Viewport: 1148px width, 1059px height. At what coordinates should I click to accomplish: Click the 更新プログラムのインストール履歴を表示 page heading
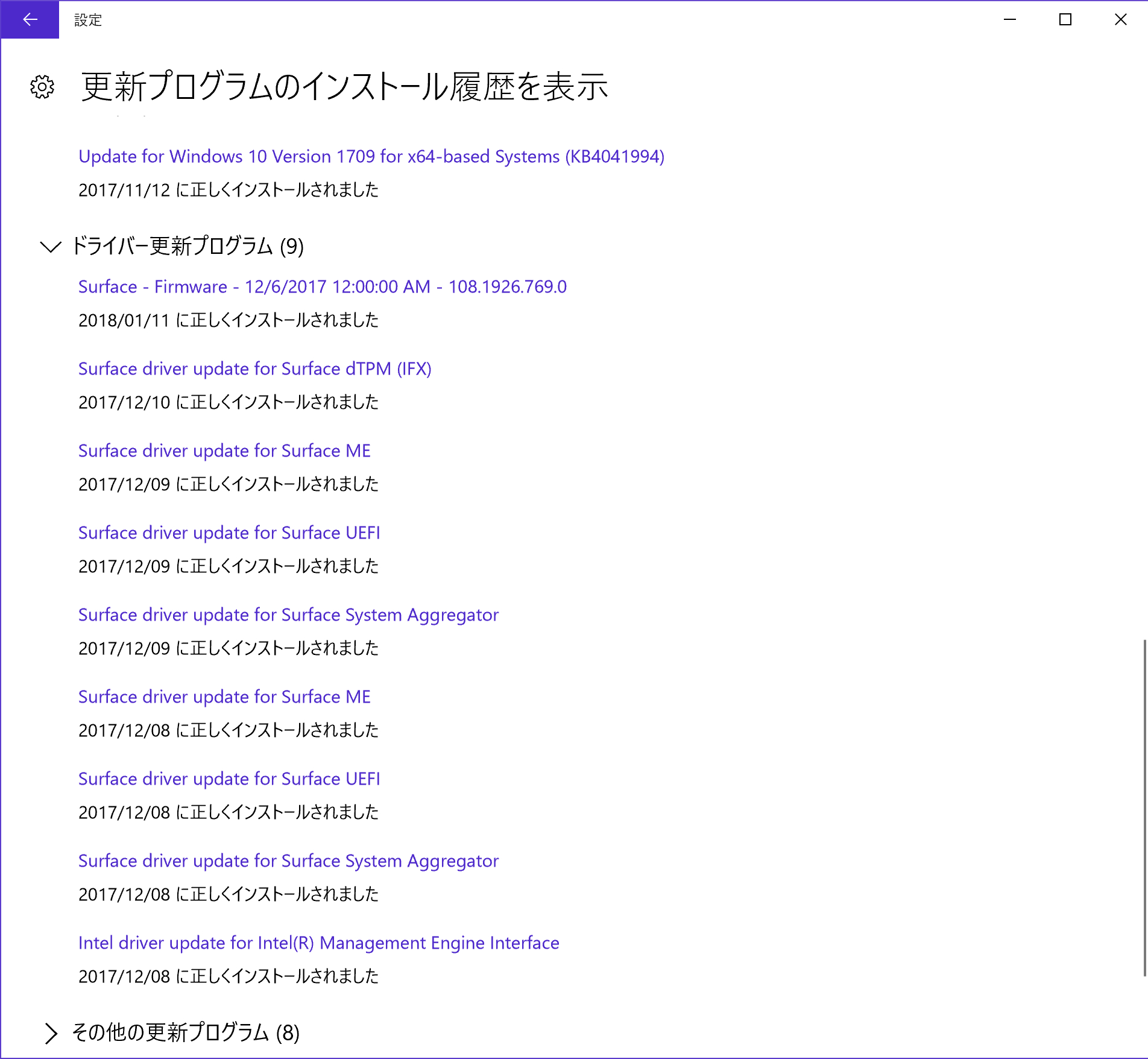pyautogui.click(x=344, y=86)
